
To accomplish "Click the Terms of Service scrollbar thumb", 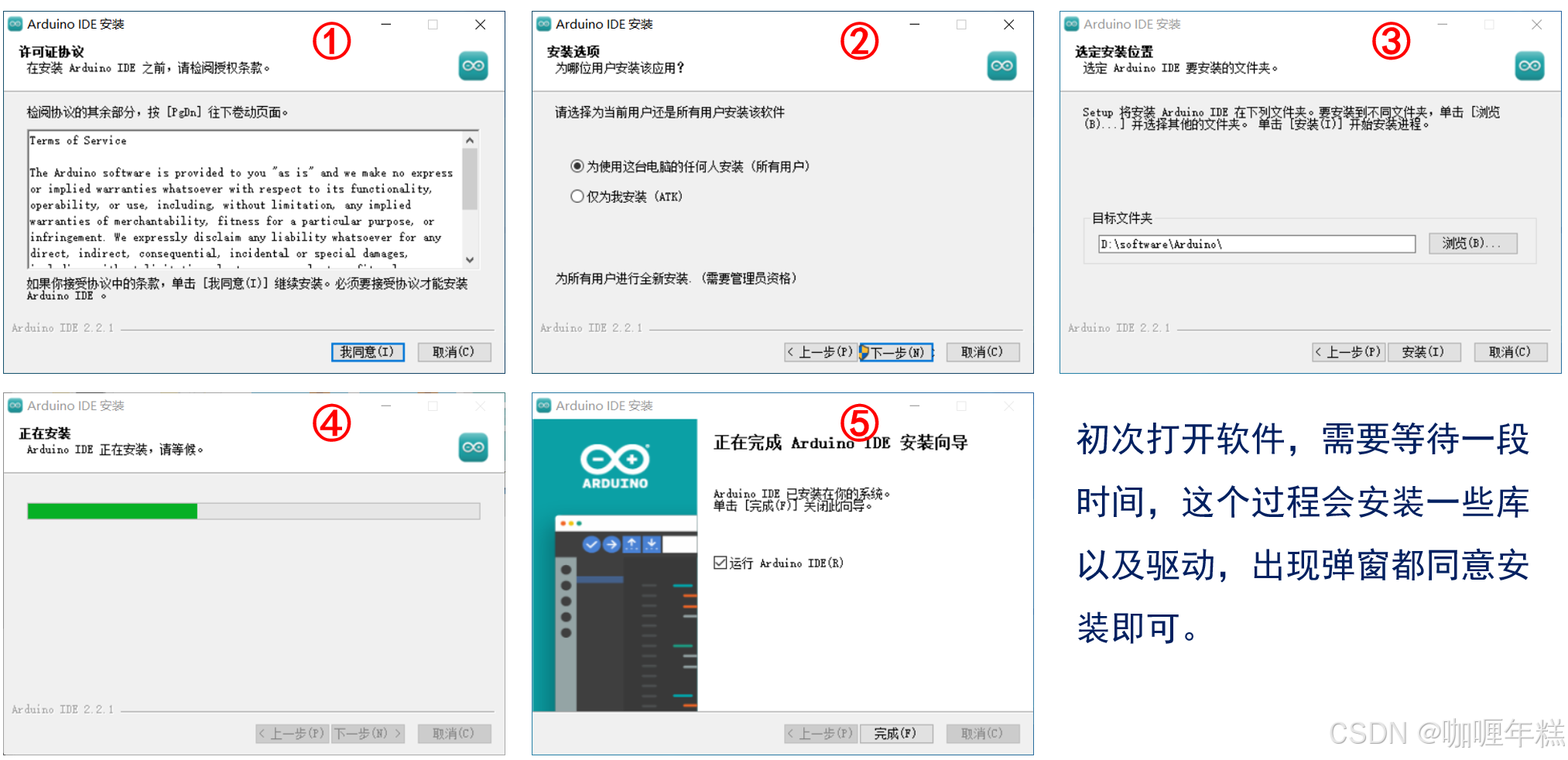I will tap(470, 180).
